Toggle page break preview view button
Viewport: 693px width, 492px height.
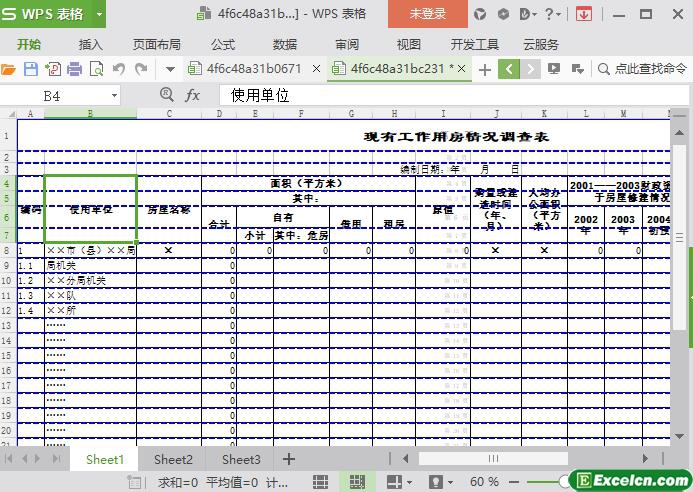coord(354,482)
